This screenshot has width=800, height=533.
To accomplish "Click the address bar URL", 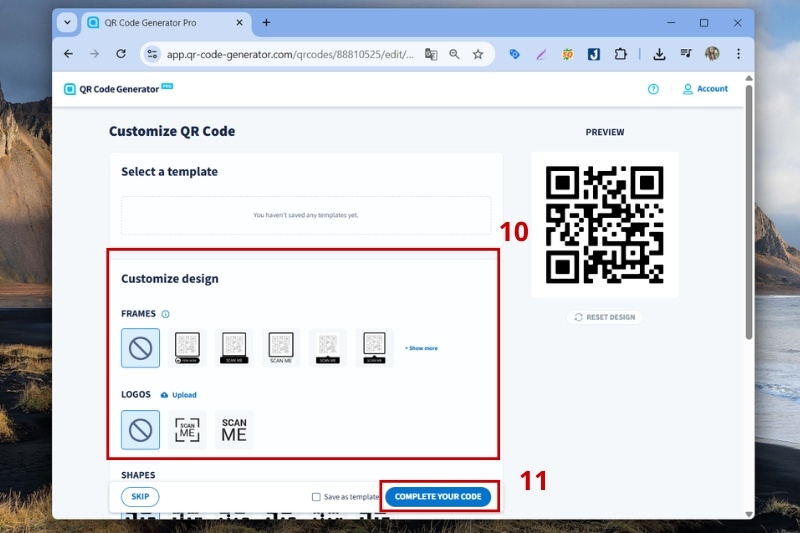I will click(290, 54).
